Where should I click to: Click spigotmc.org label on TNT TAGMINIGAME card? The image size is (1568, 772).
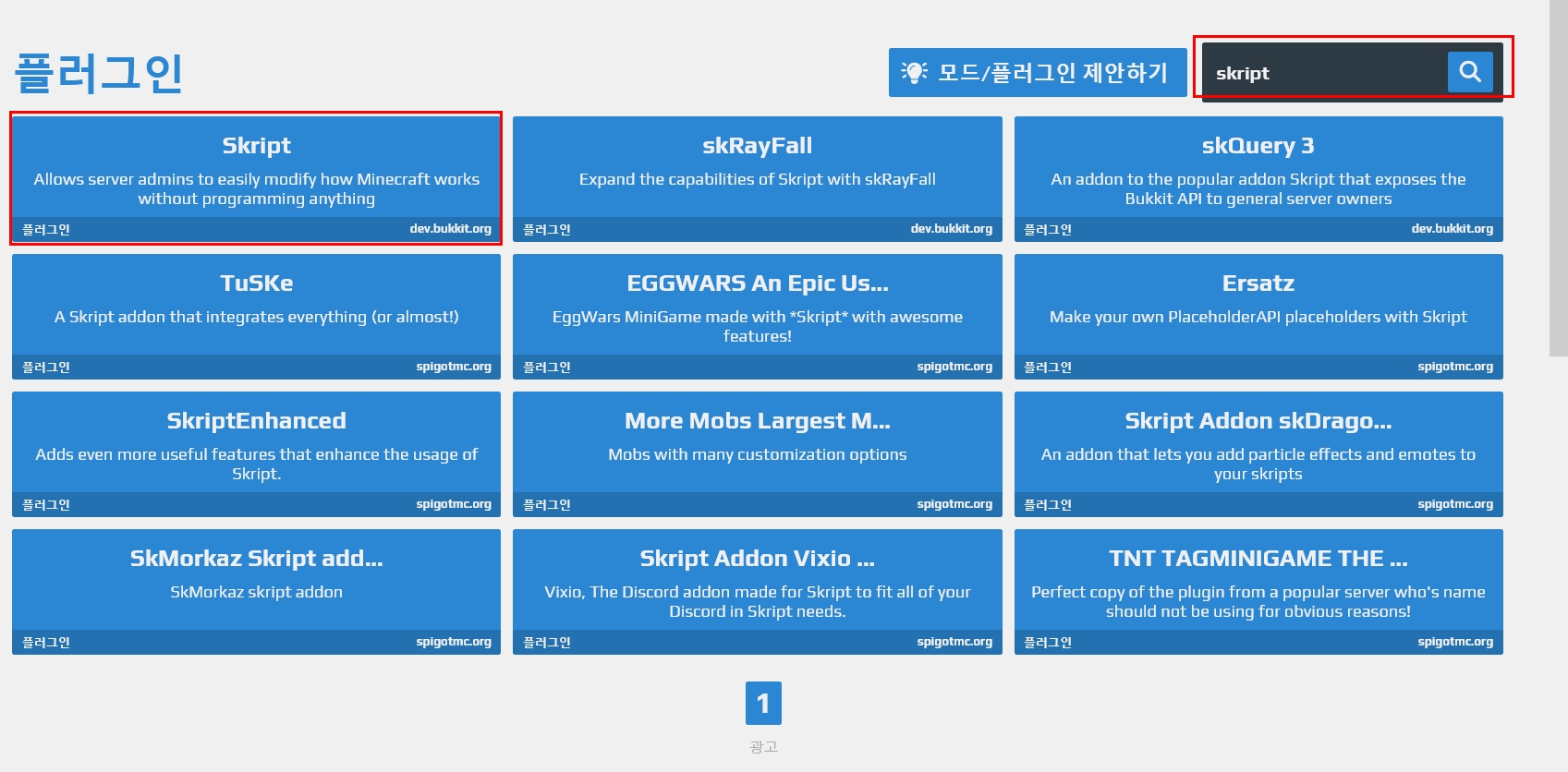point(1455,642)
